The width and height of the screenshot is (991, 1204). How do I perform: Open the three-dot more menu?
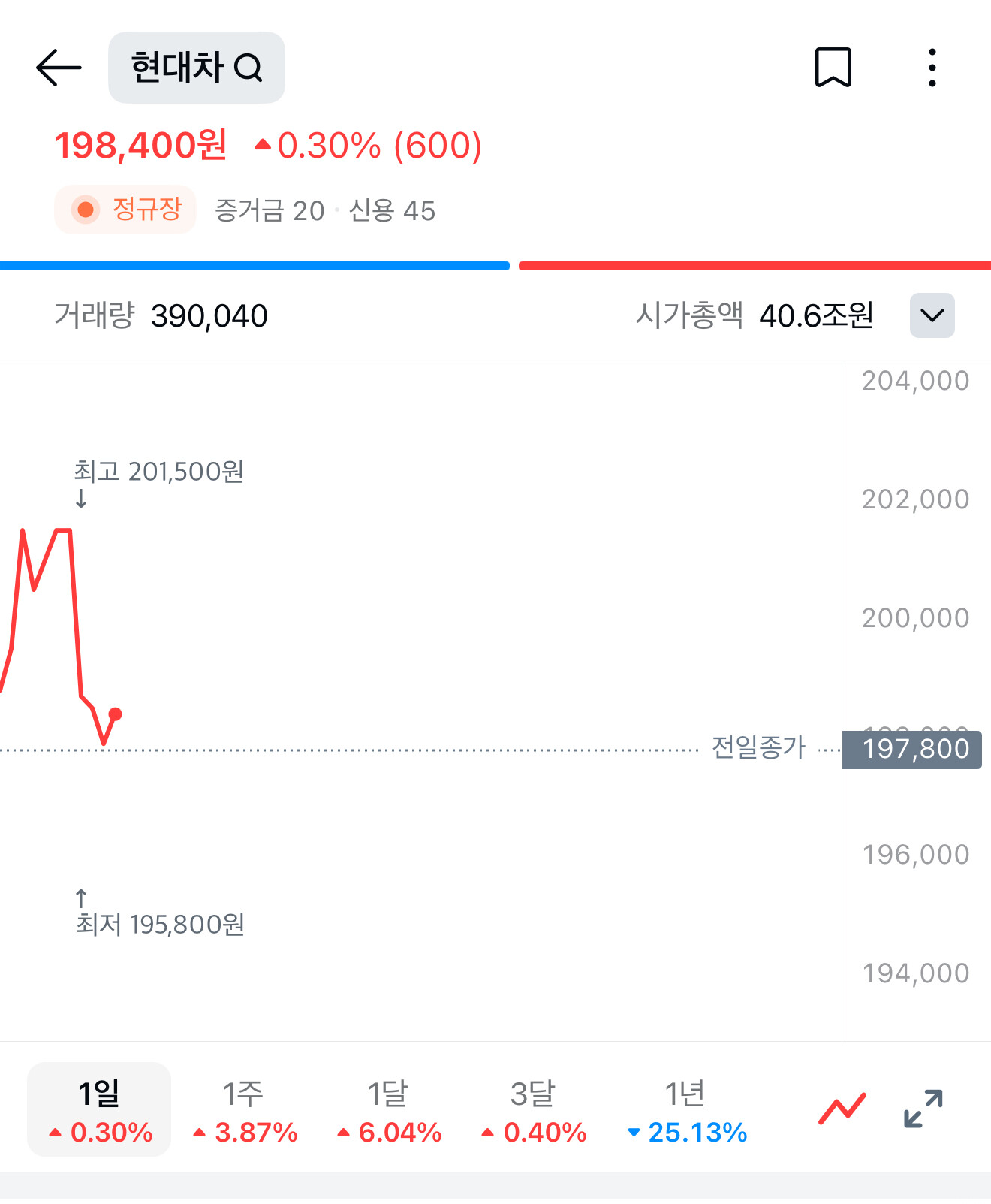pyautogui.click(x=932, y=68)
